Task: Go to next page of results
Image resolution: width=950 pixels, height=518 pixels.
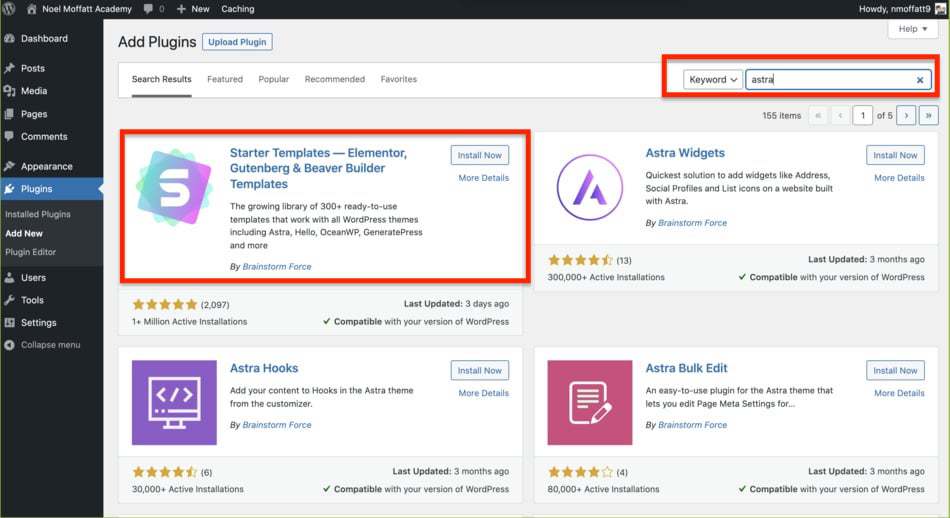Action: click(906, 115)
